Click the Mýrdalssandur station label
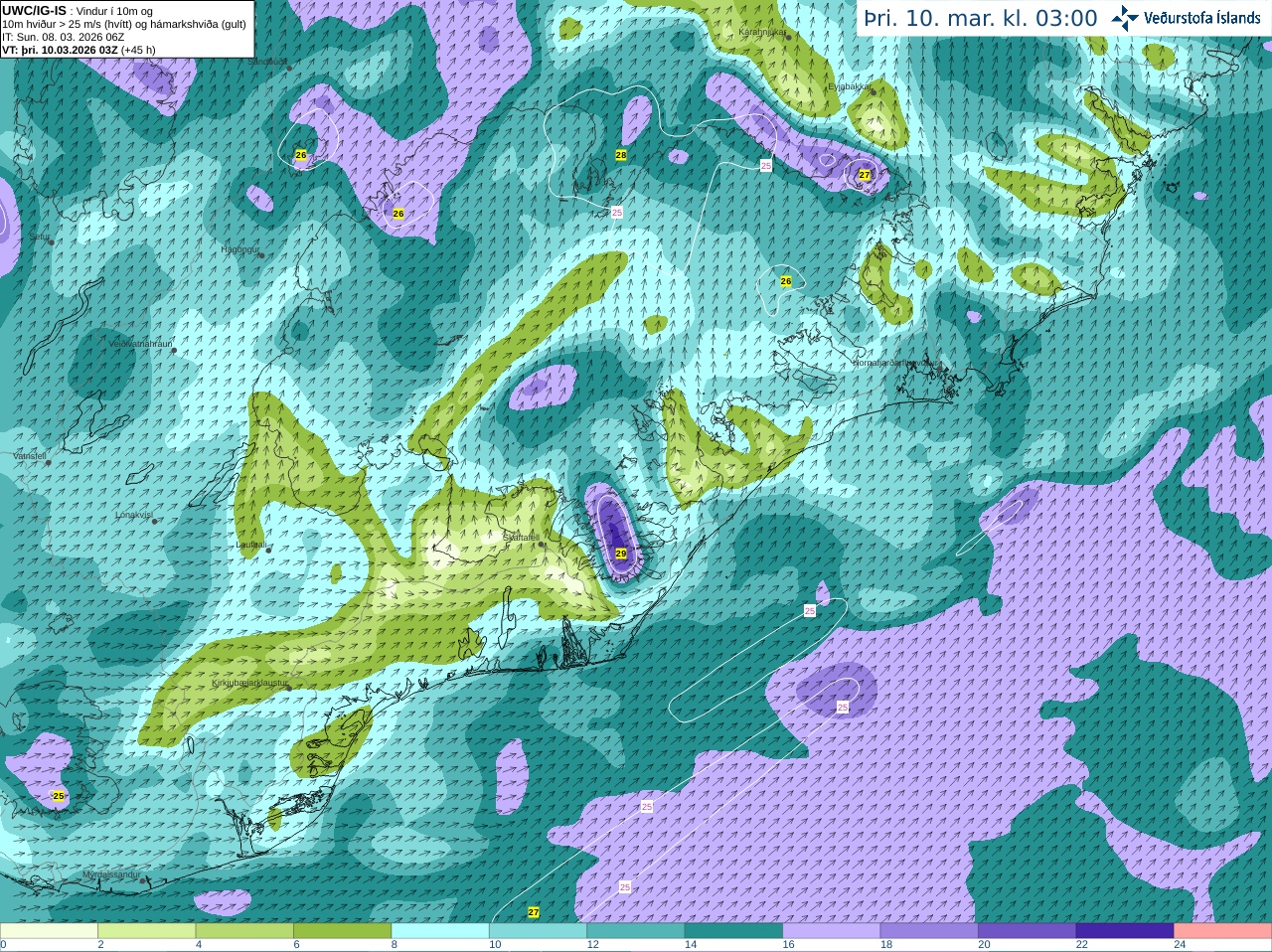 tap(111, 874)
